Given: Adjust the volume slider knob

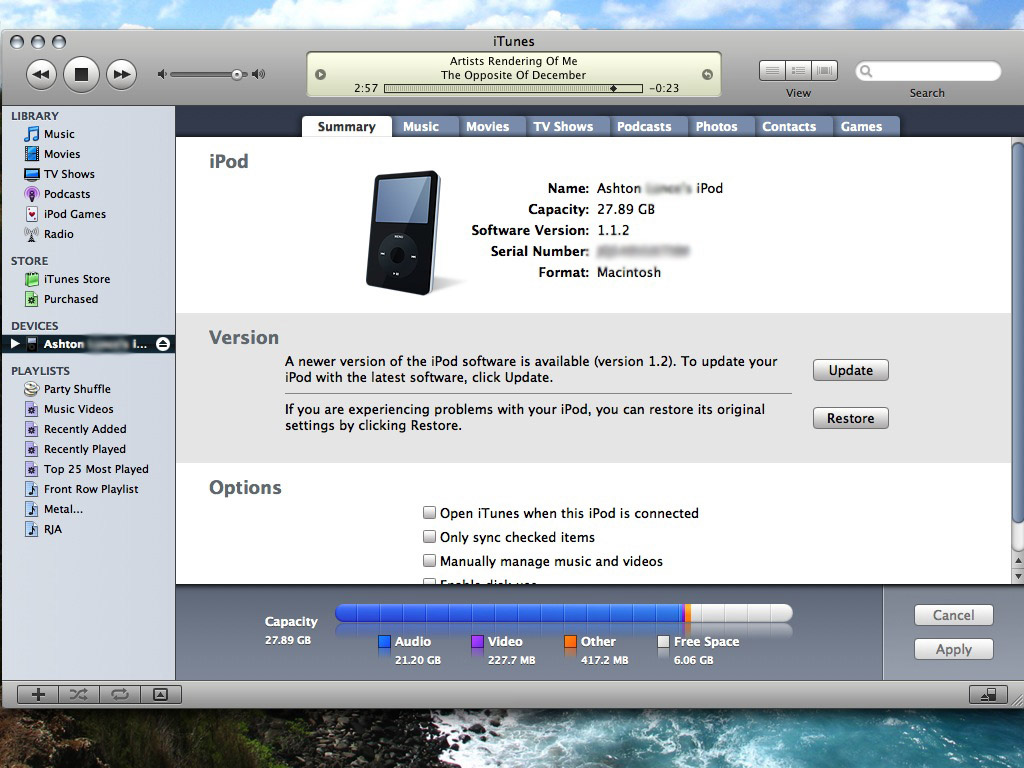Looking at the screenshot, I should tap(237, 75).
